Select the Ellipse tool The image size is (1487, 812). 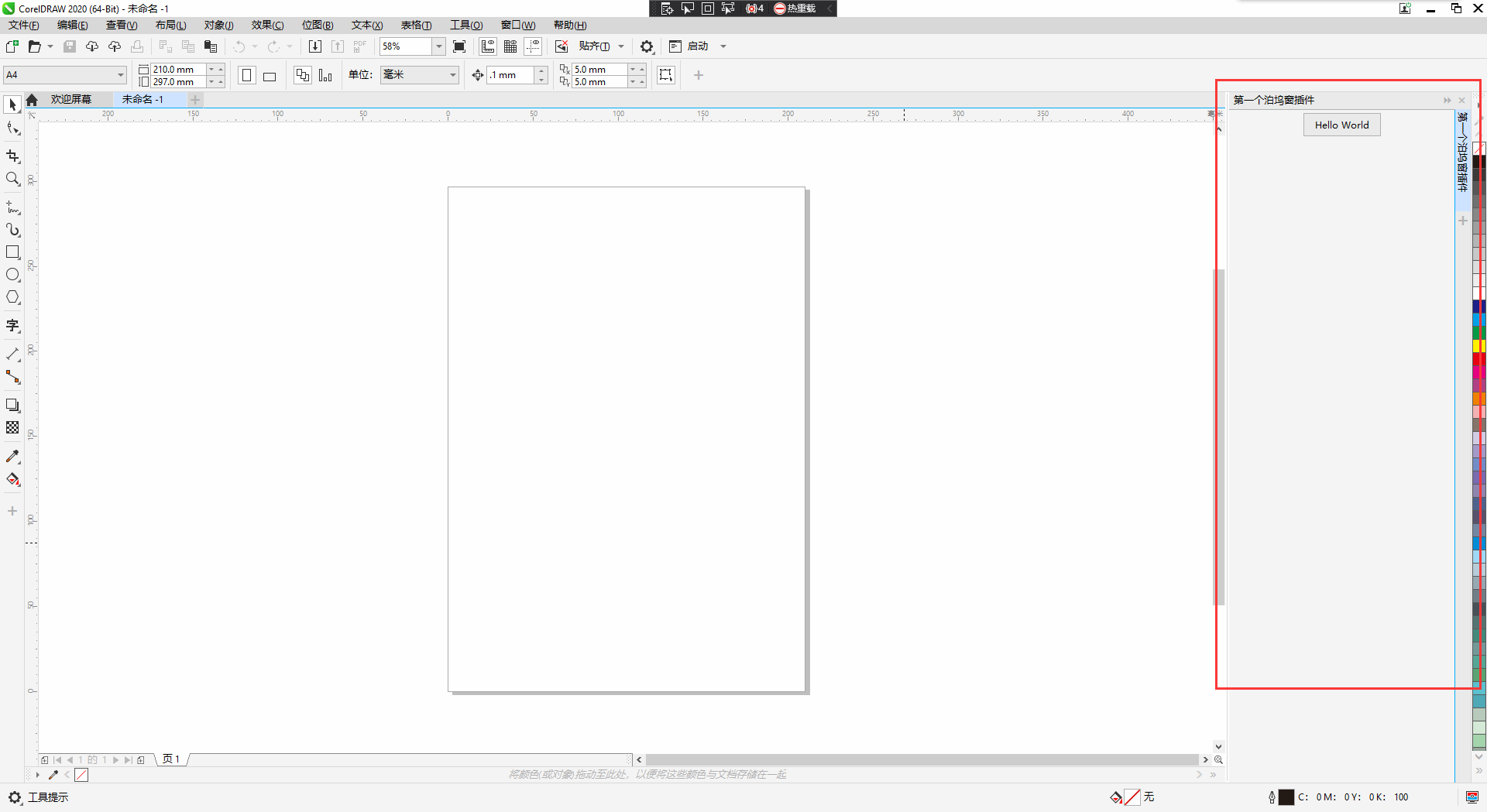[12, 275]
